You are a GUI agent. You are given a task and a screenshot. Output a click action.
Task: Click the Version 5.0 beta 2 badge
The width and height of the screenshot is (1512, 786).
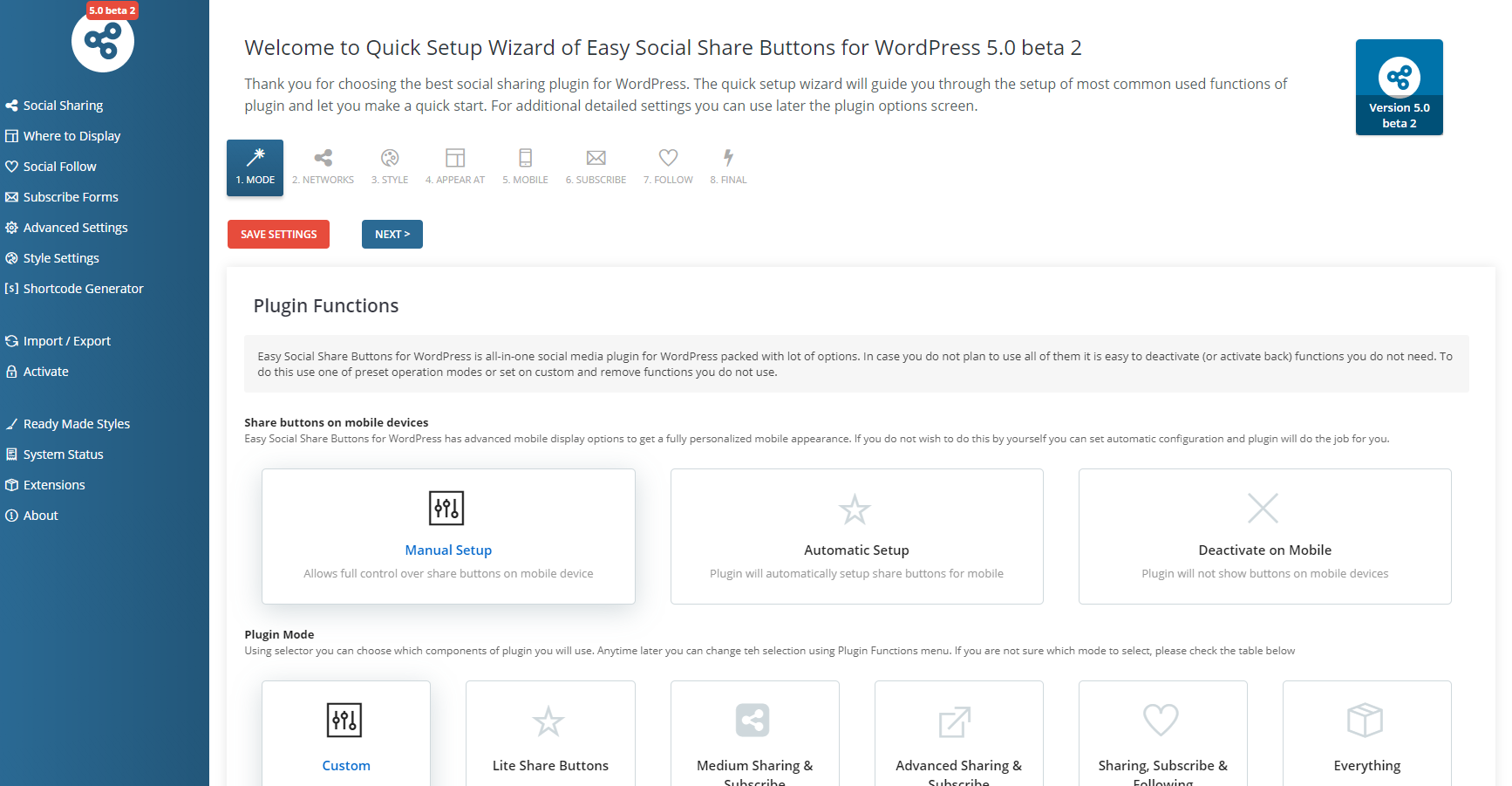pos(1399,87)
